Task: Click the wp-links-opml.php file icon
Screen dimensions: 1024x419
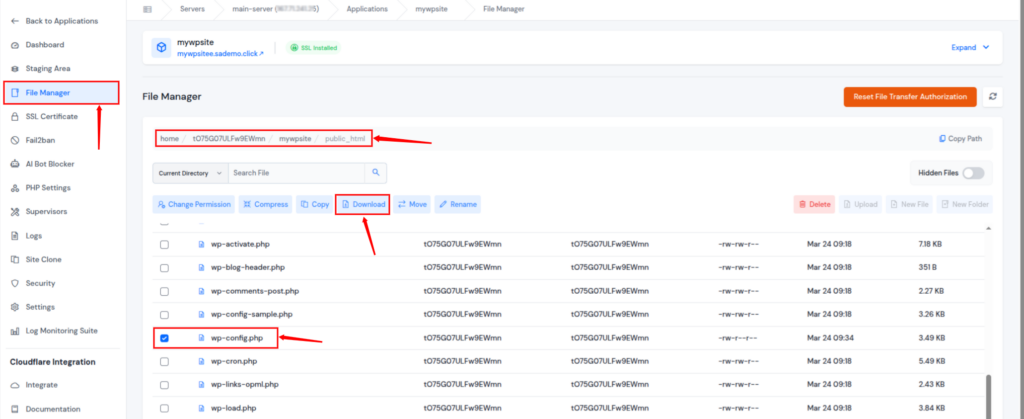Action: (202, 384)
